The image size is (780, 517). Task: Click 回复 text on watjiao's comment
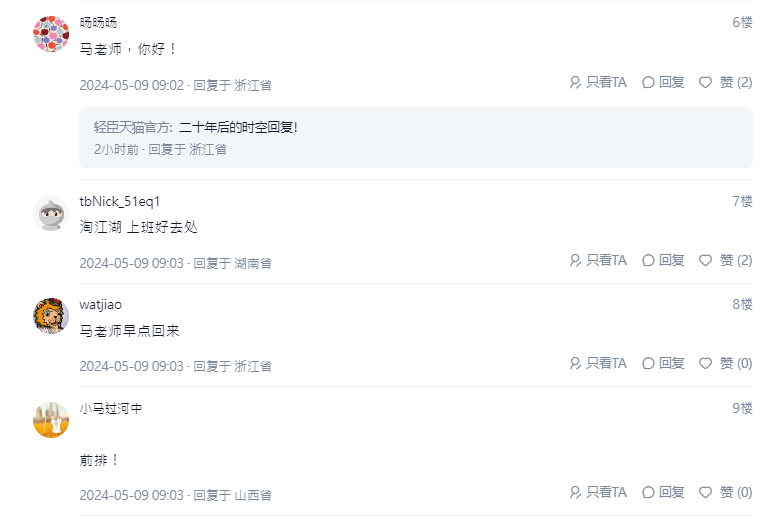pos(672,363)
